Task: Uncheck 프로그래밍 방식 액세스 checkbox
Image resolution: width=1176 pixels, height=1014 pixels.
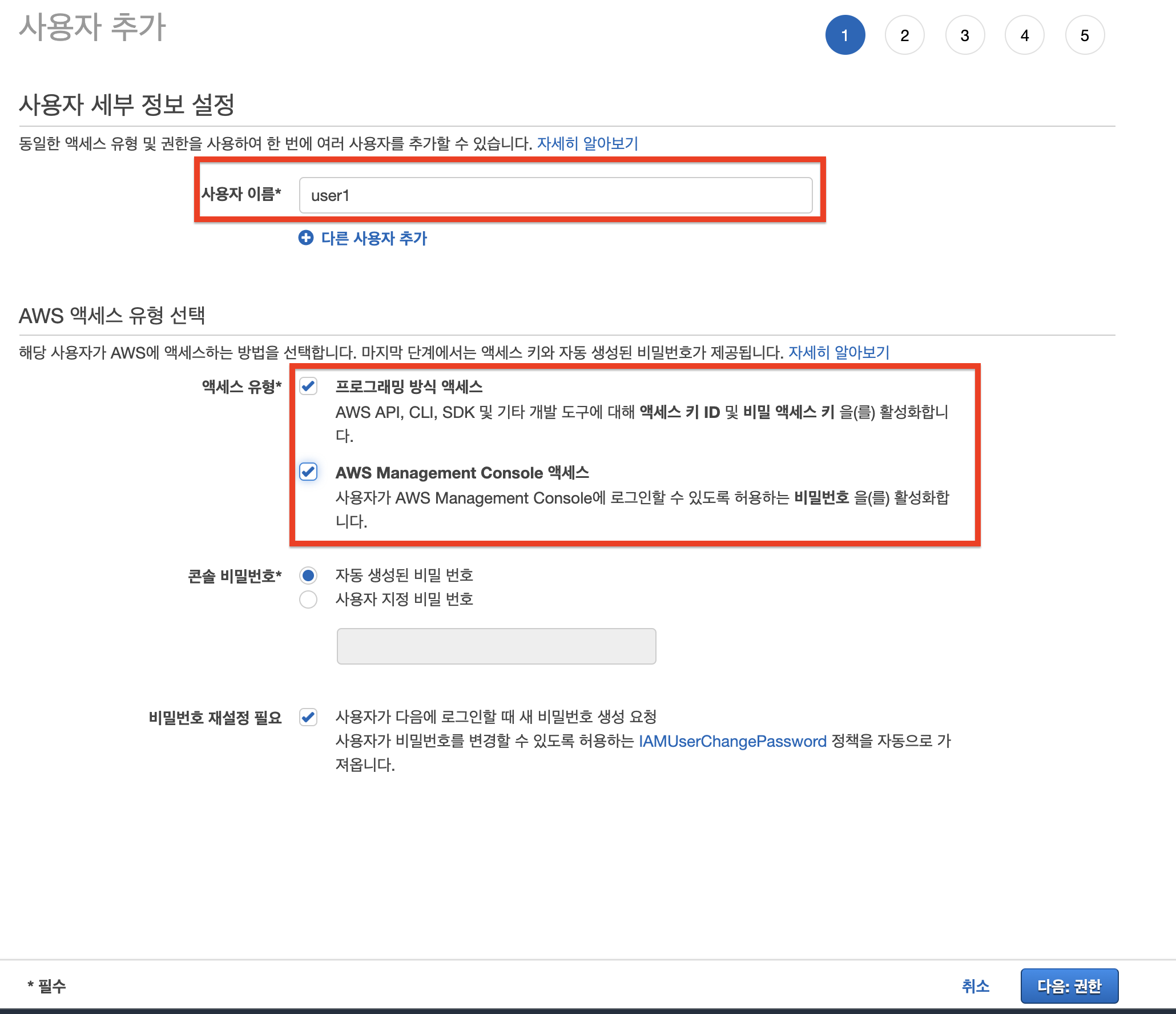Action: [x=308, y=387]
